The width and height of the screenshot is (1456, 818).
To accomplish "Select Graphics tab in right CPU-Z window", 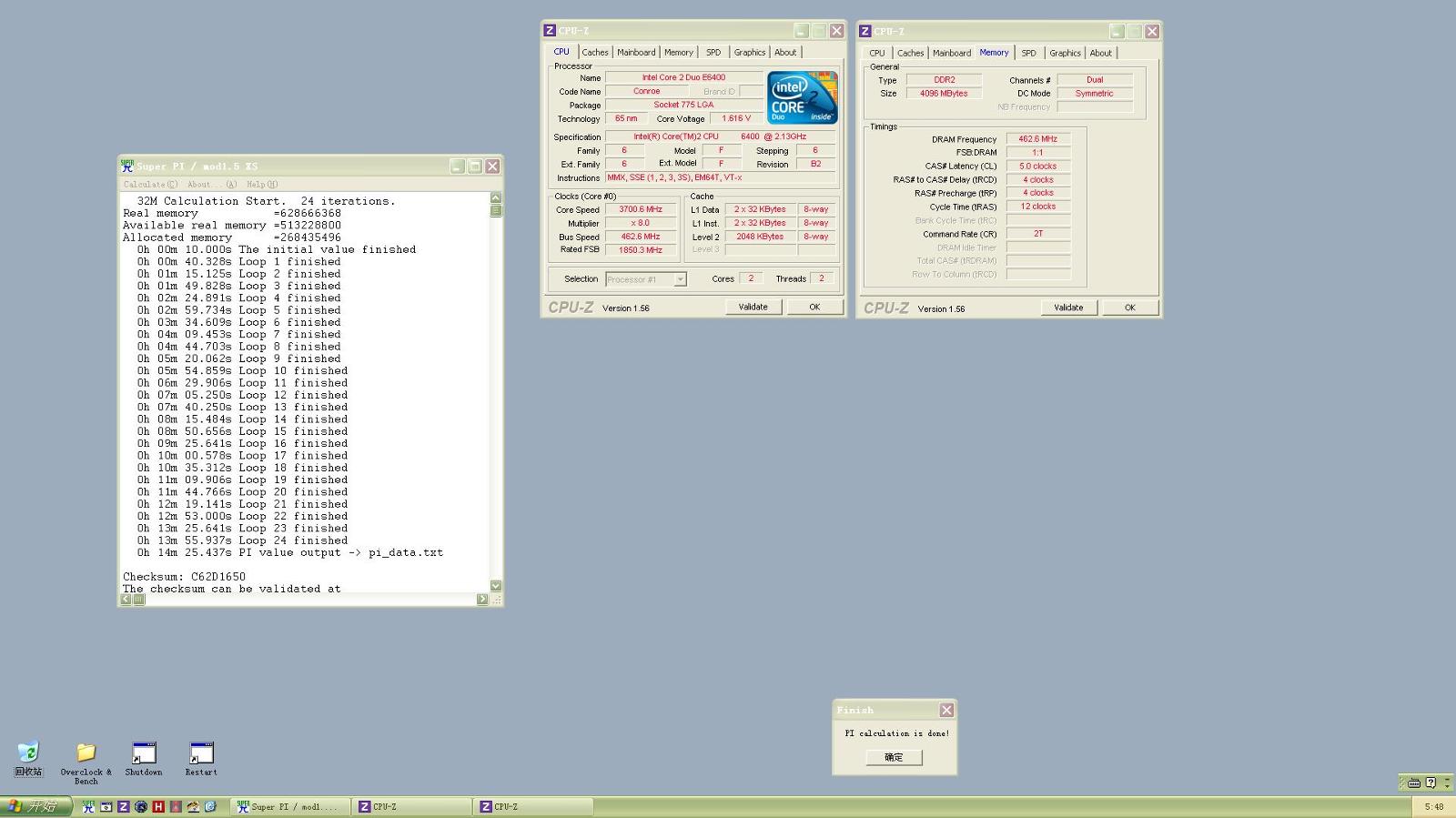I will coord(1065,53).
